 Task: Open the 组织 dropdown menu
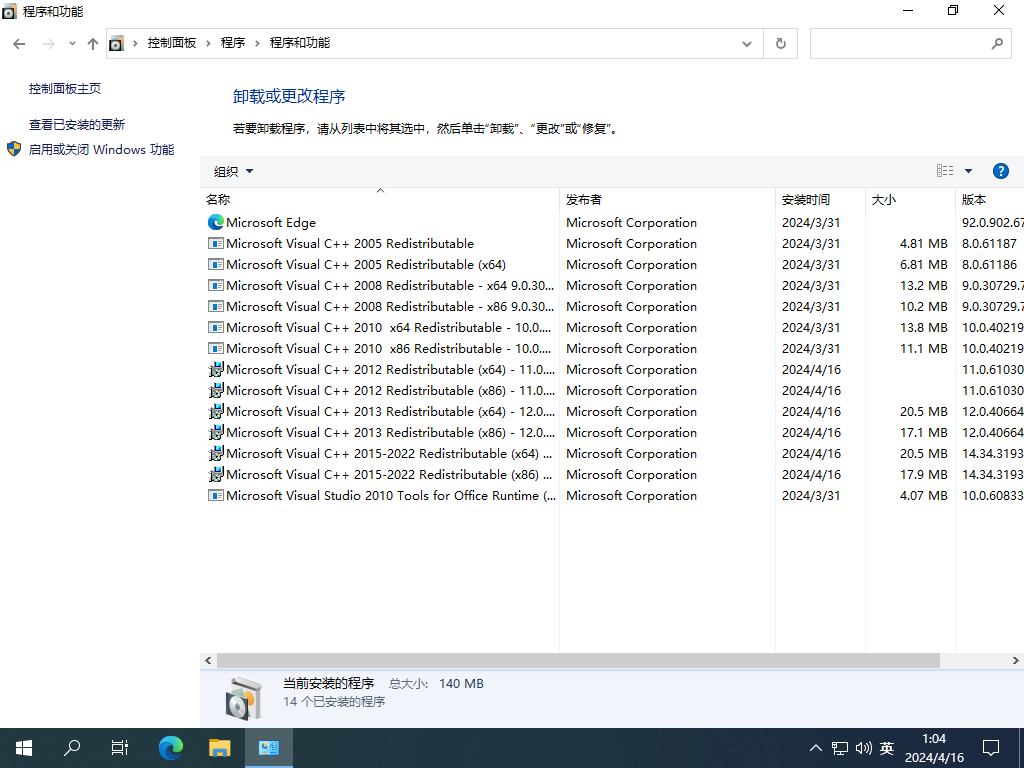coord(233,172)
